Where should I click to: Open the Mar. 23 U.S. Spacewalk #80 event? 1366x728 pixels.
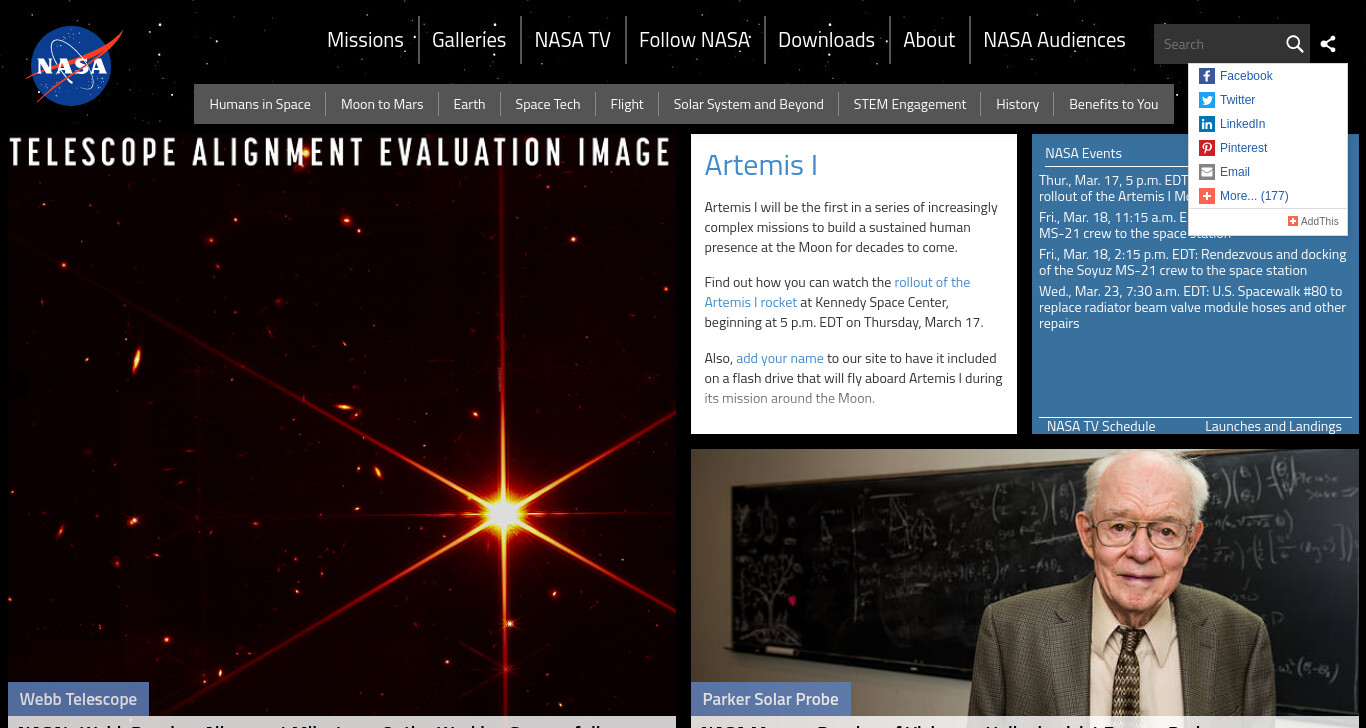point(1193,307)
